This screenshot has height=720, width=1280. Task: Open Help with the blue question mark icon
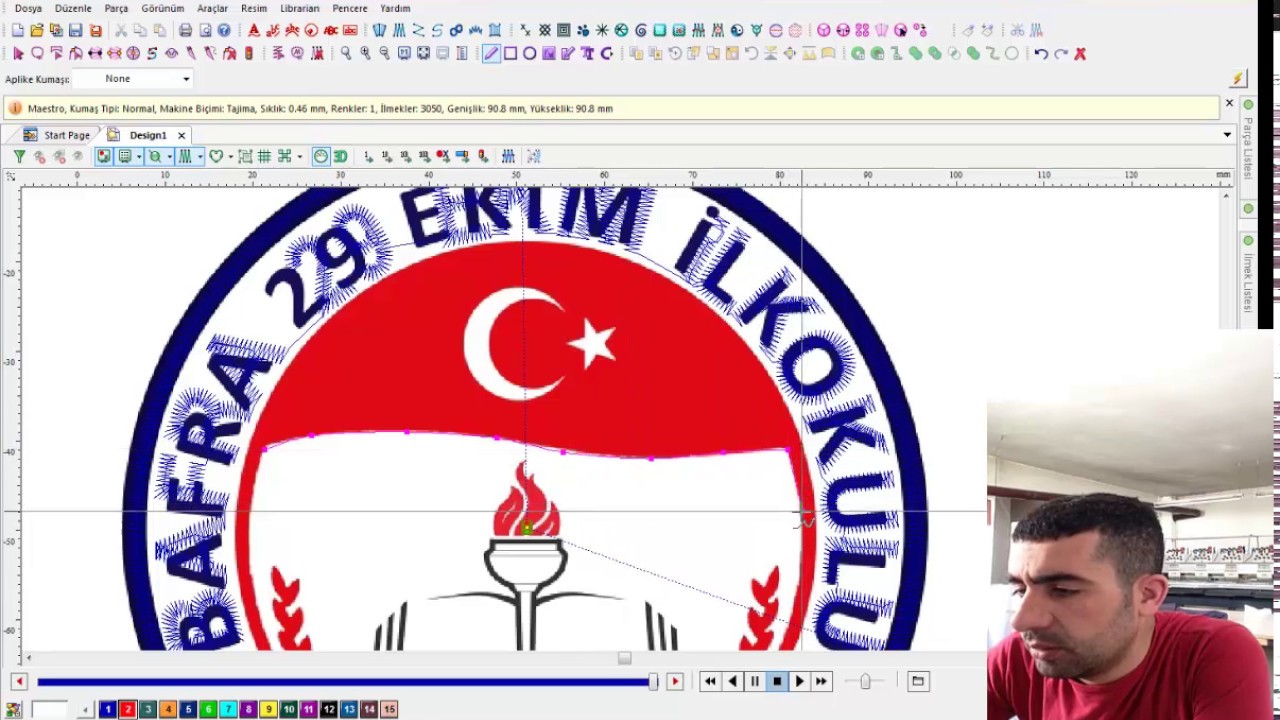tap(224, 31)
